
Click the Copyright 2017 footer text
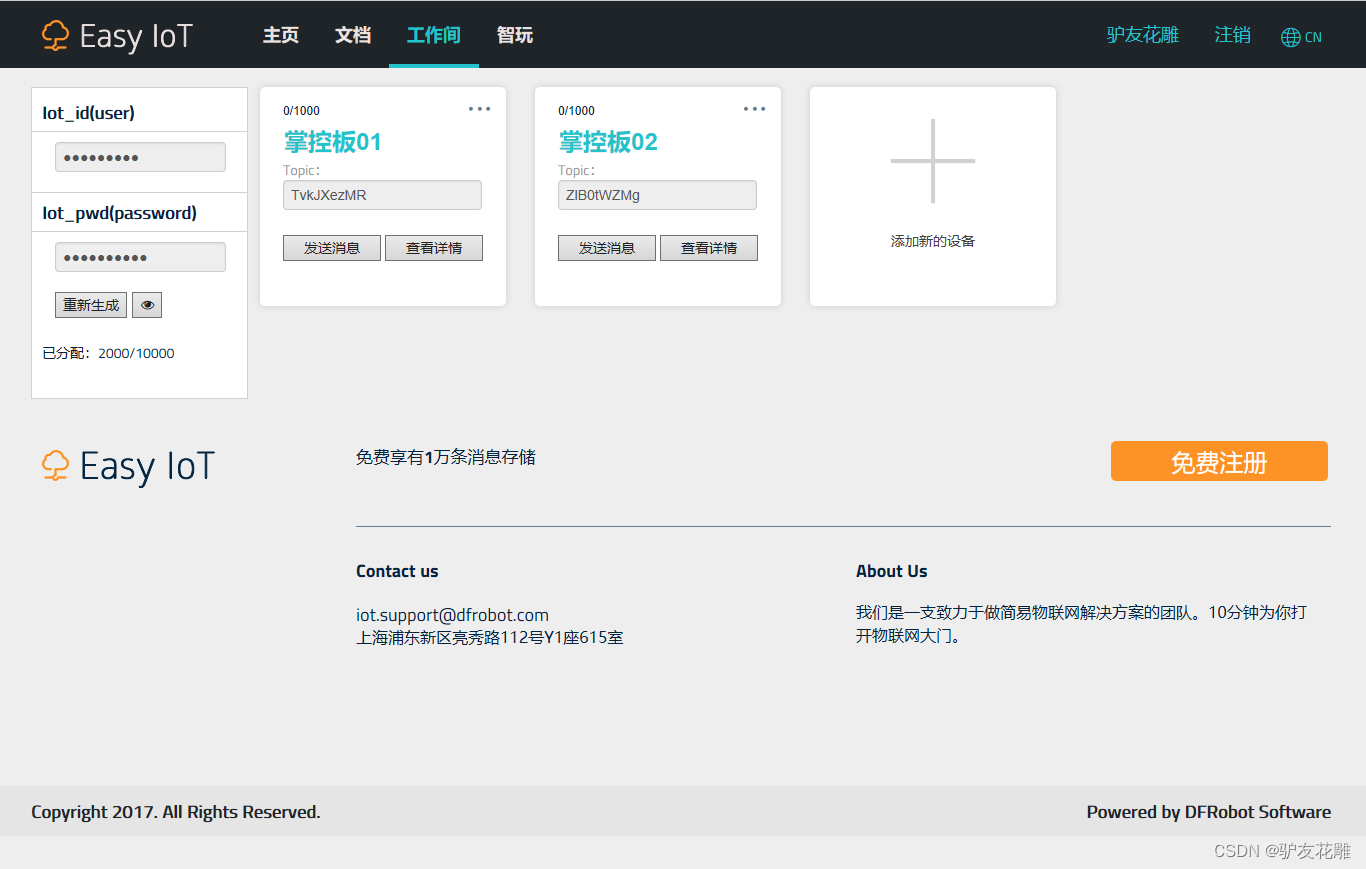(x=176, y=812)
